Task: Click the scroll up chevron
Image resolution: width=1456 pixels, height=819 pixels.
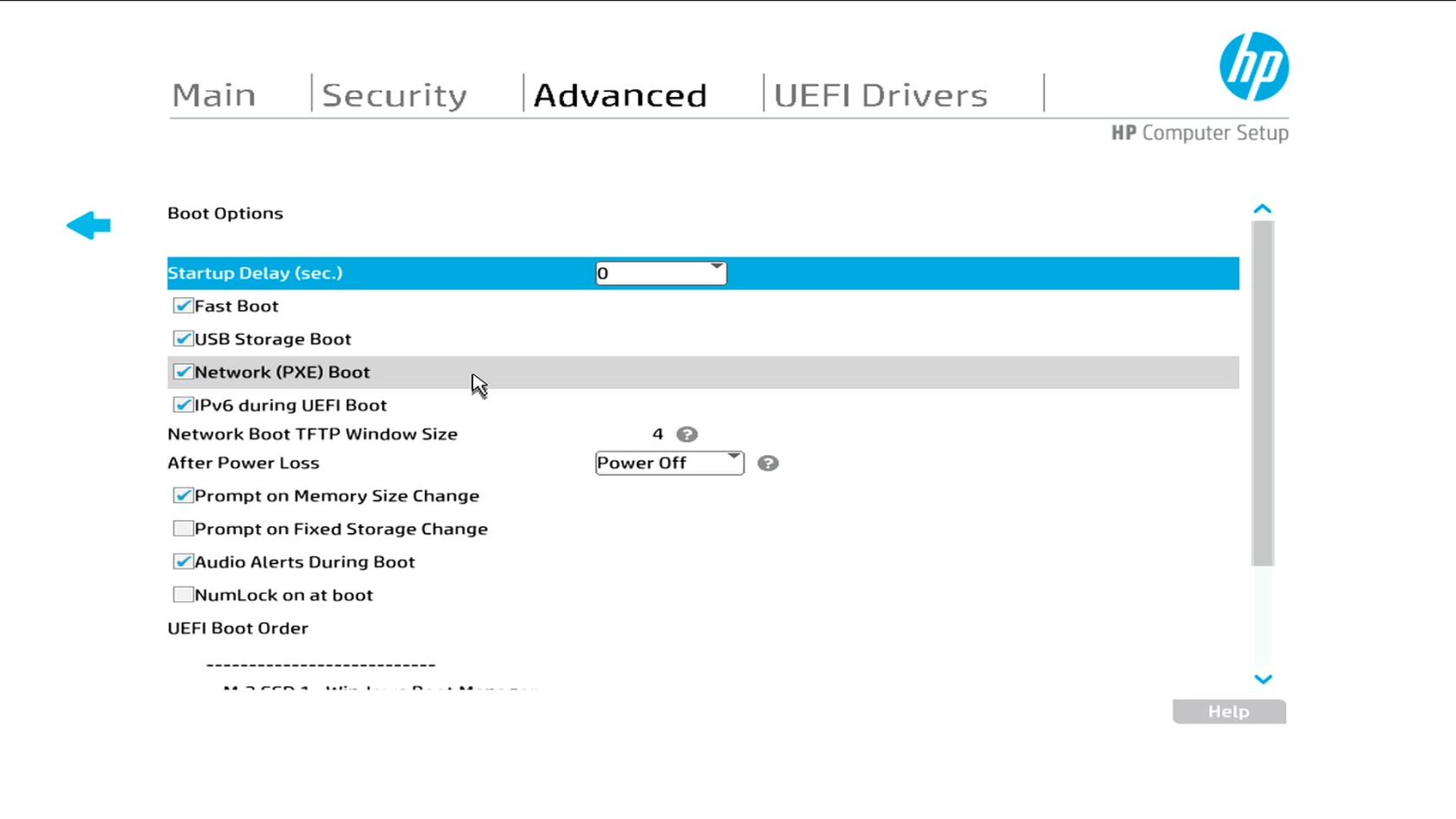Action: click(1263, 209)
